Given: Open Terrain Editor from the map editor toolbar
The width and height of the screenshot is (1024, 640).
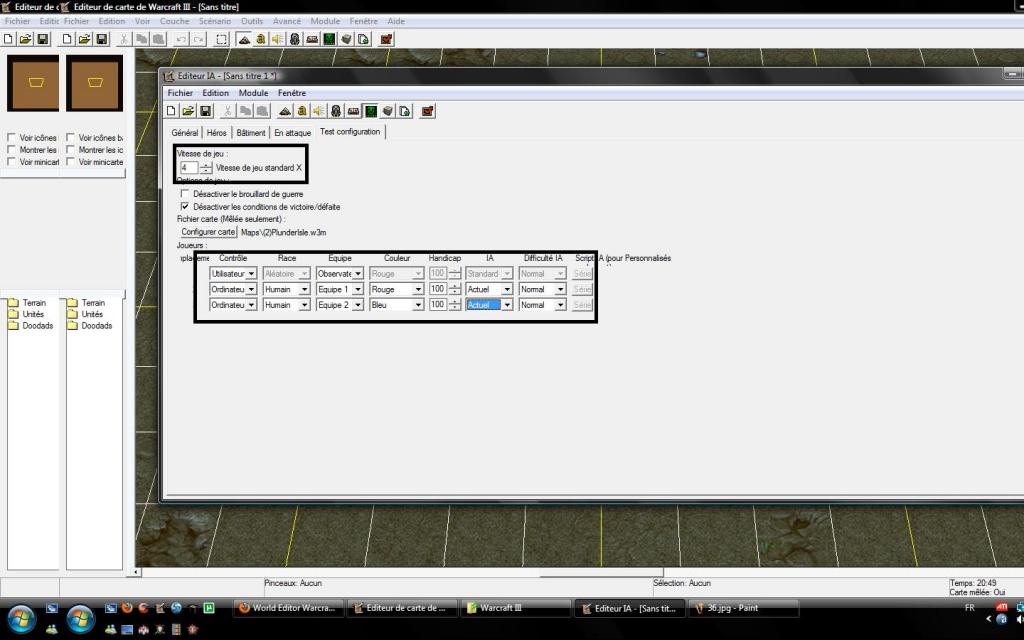Looking at the screenshot, I should click(244, 39).
